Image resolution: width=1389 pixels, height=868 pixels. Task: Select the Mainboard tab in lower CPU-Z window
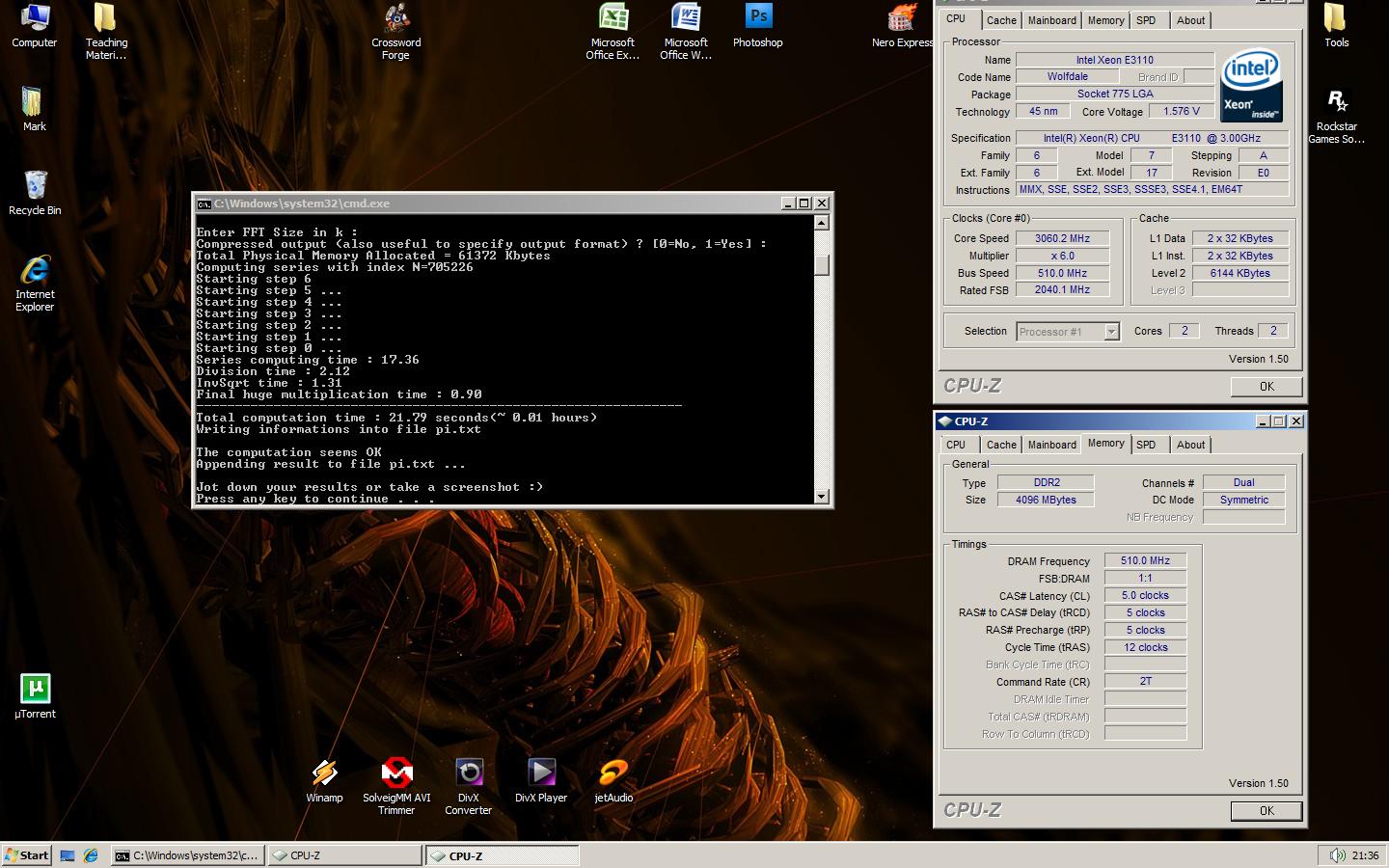point(1051,445)
